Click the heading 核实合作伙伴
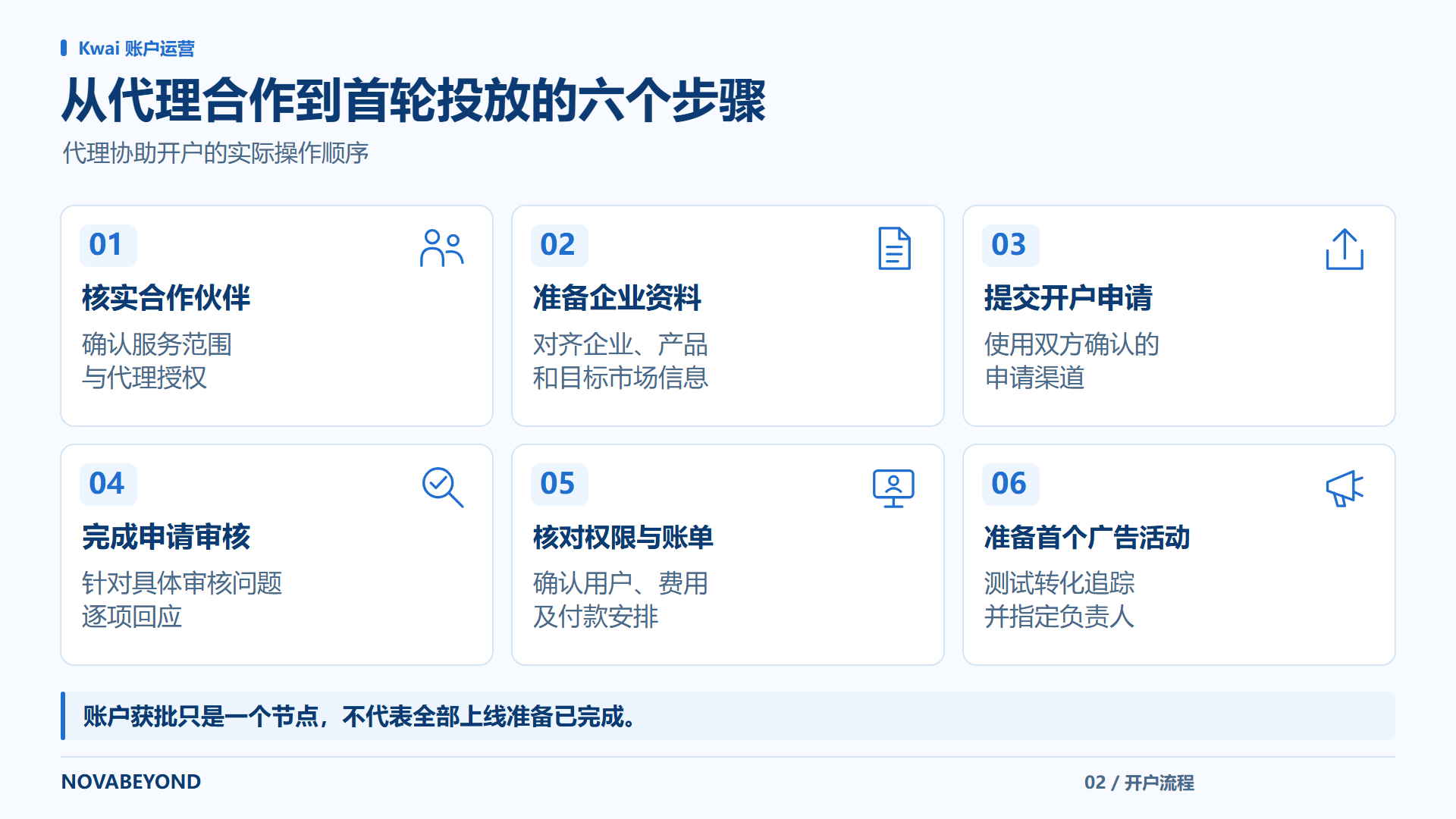Screen dimensions: 1456x819 pos(166,298)
